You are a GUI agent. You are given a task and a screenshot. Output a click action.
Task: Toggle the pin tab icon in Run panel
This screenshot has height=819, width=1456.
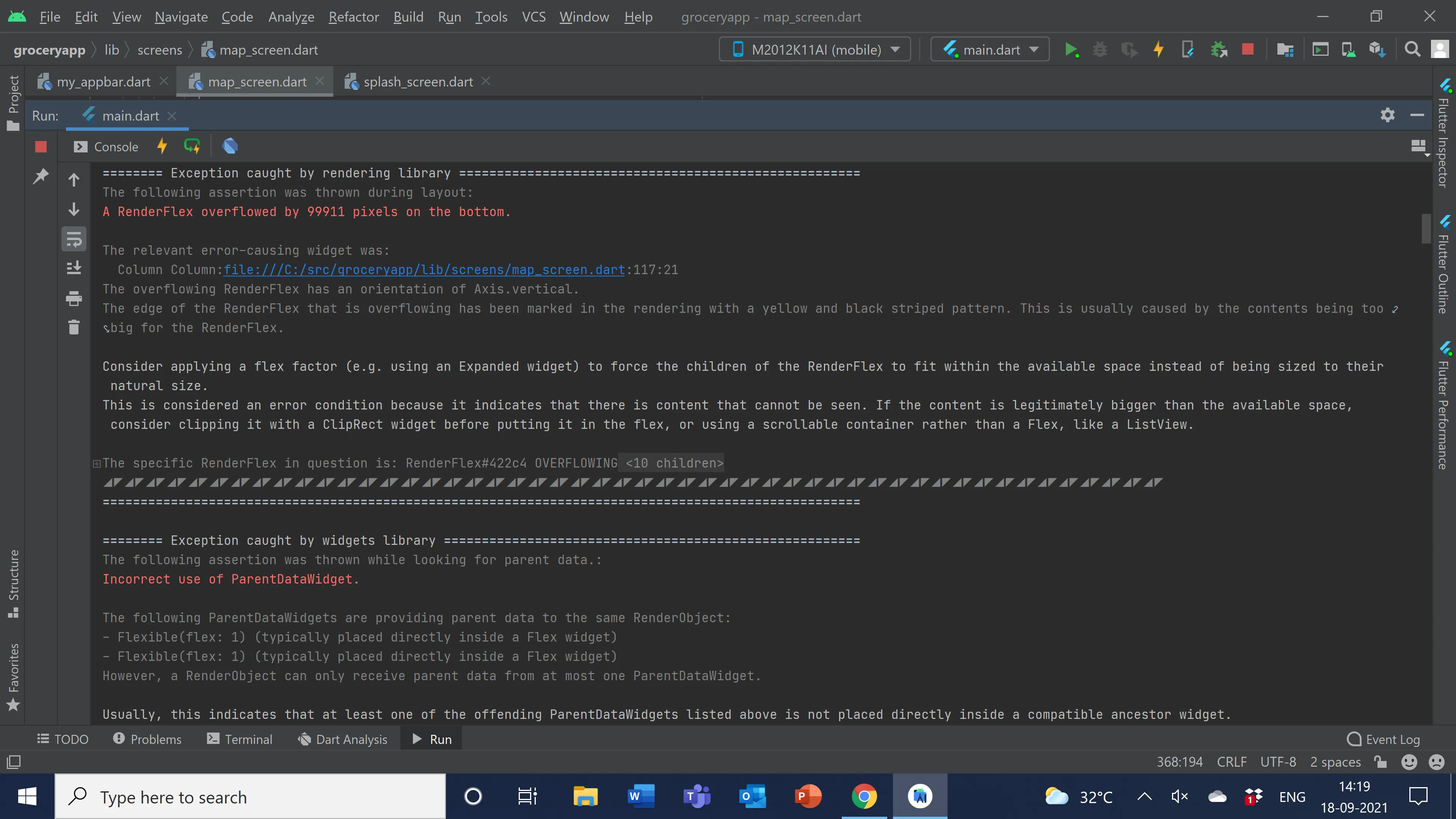click(41, 176)
